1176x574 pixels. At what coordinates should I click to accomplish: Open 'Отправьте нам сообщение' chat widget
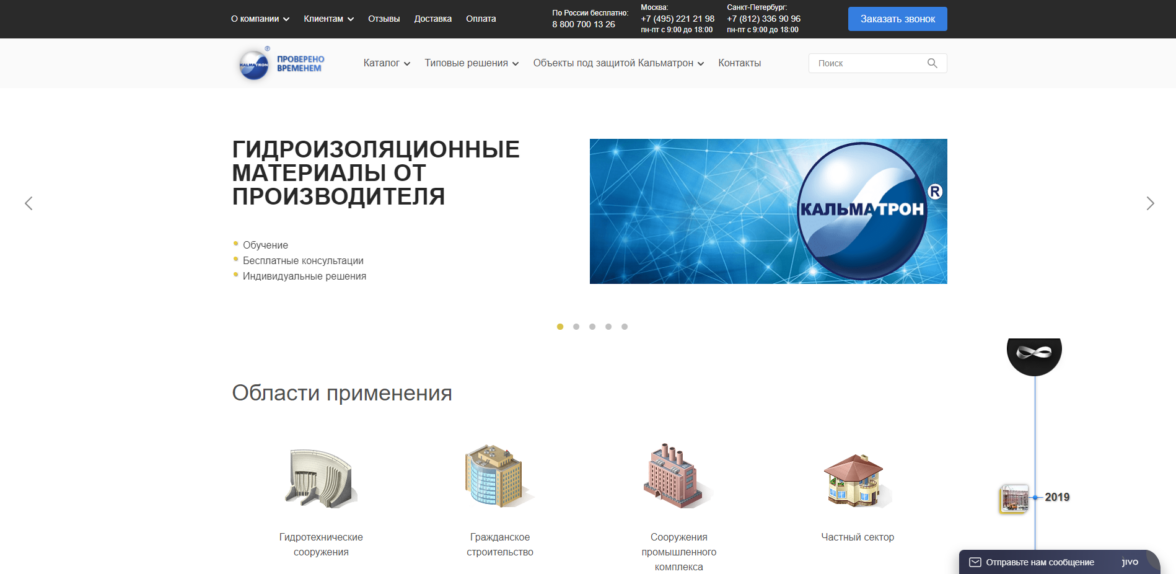tap(1060, 562)
